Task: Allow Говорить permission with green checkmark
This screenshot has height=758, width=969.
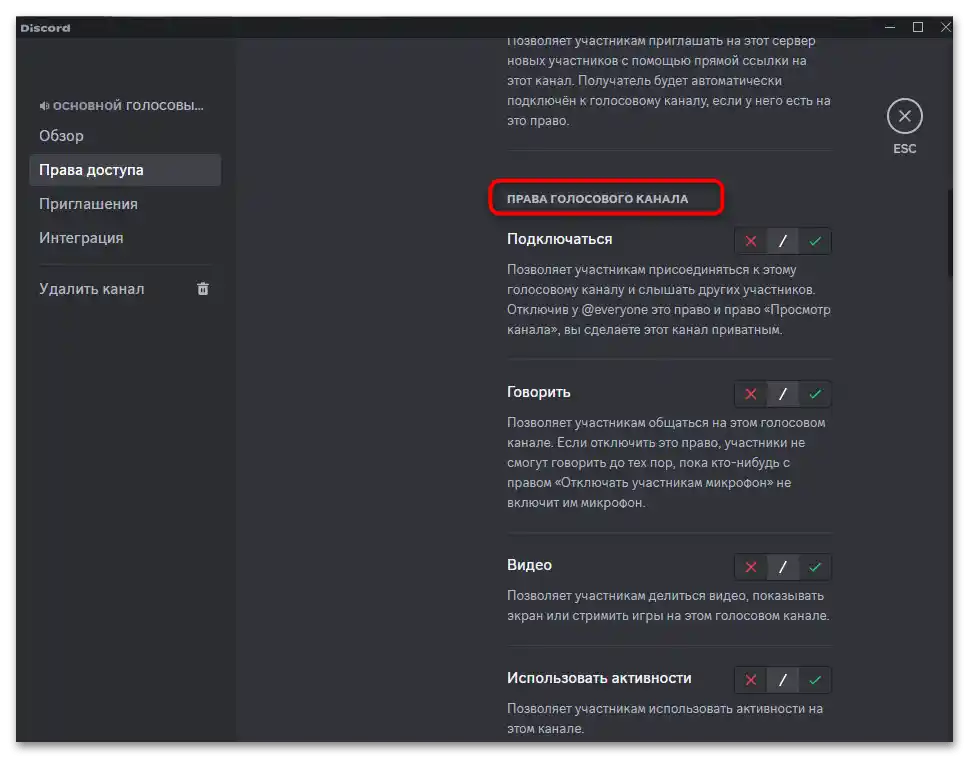Action: pyautogui.click(x=815, y=394)
